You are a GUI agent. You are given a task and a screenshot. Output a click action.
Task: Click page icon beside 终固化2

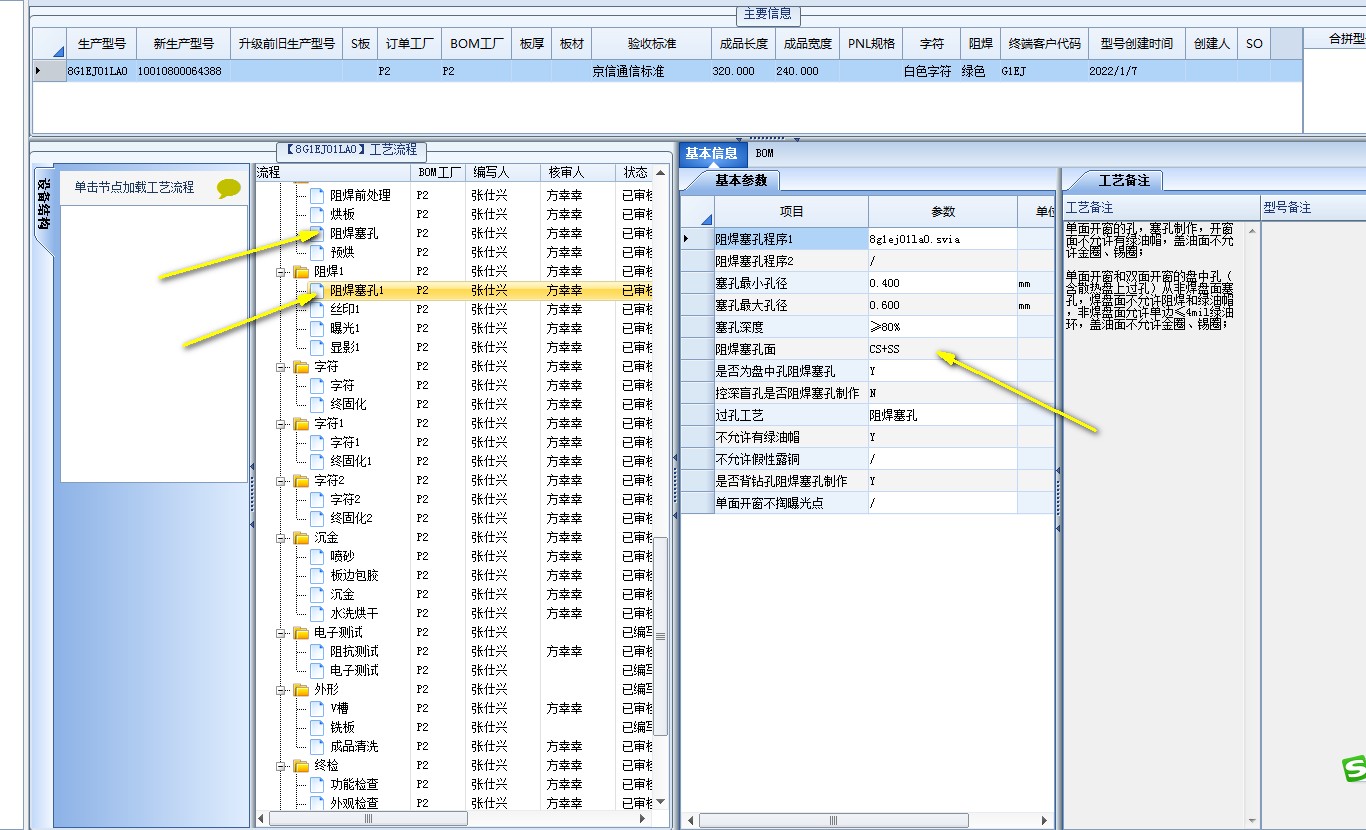click(317, 518)
